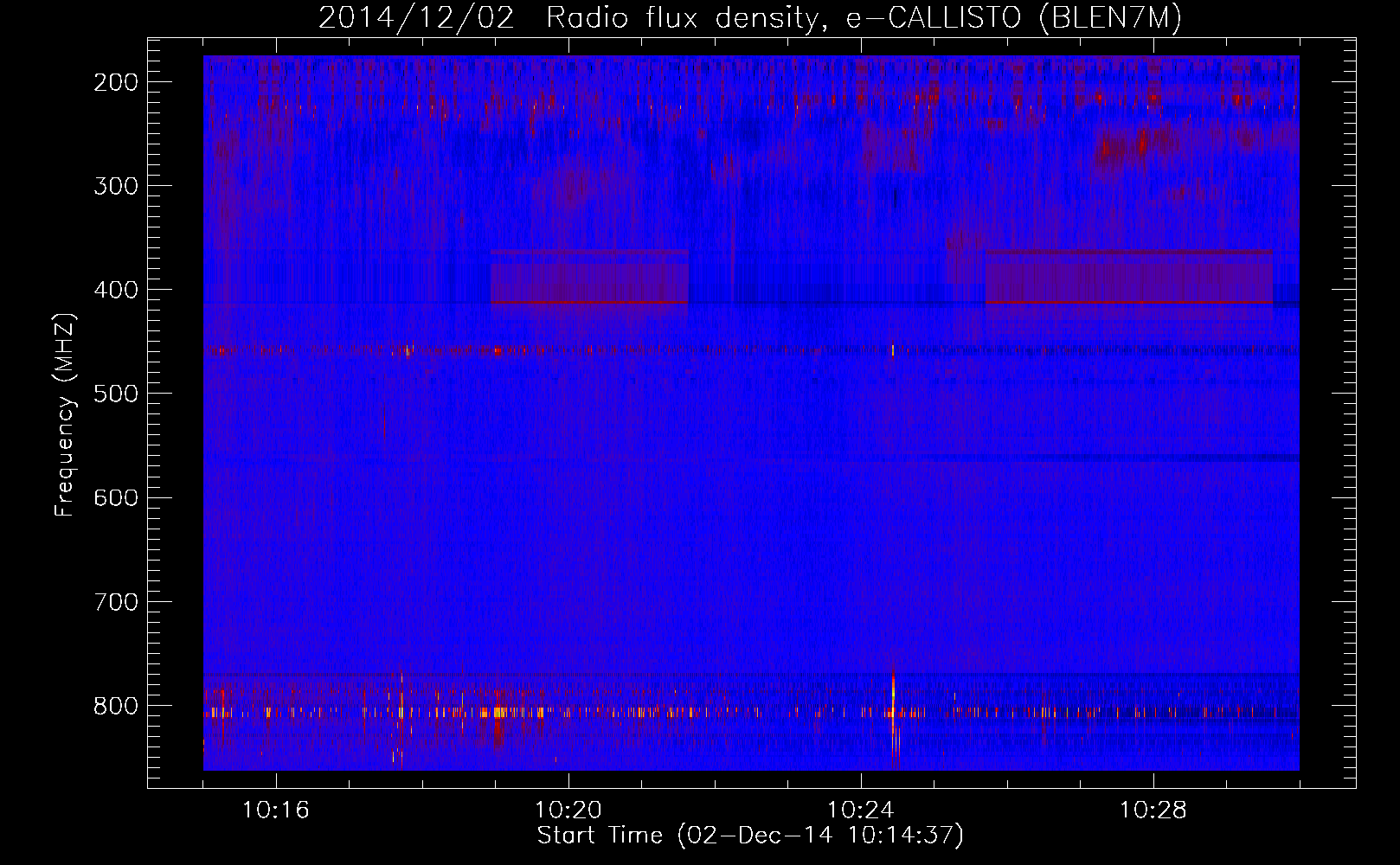Click the "Start Time (02-Dec-14 10:14:37)" label

coord(750,836)
